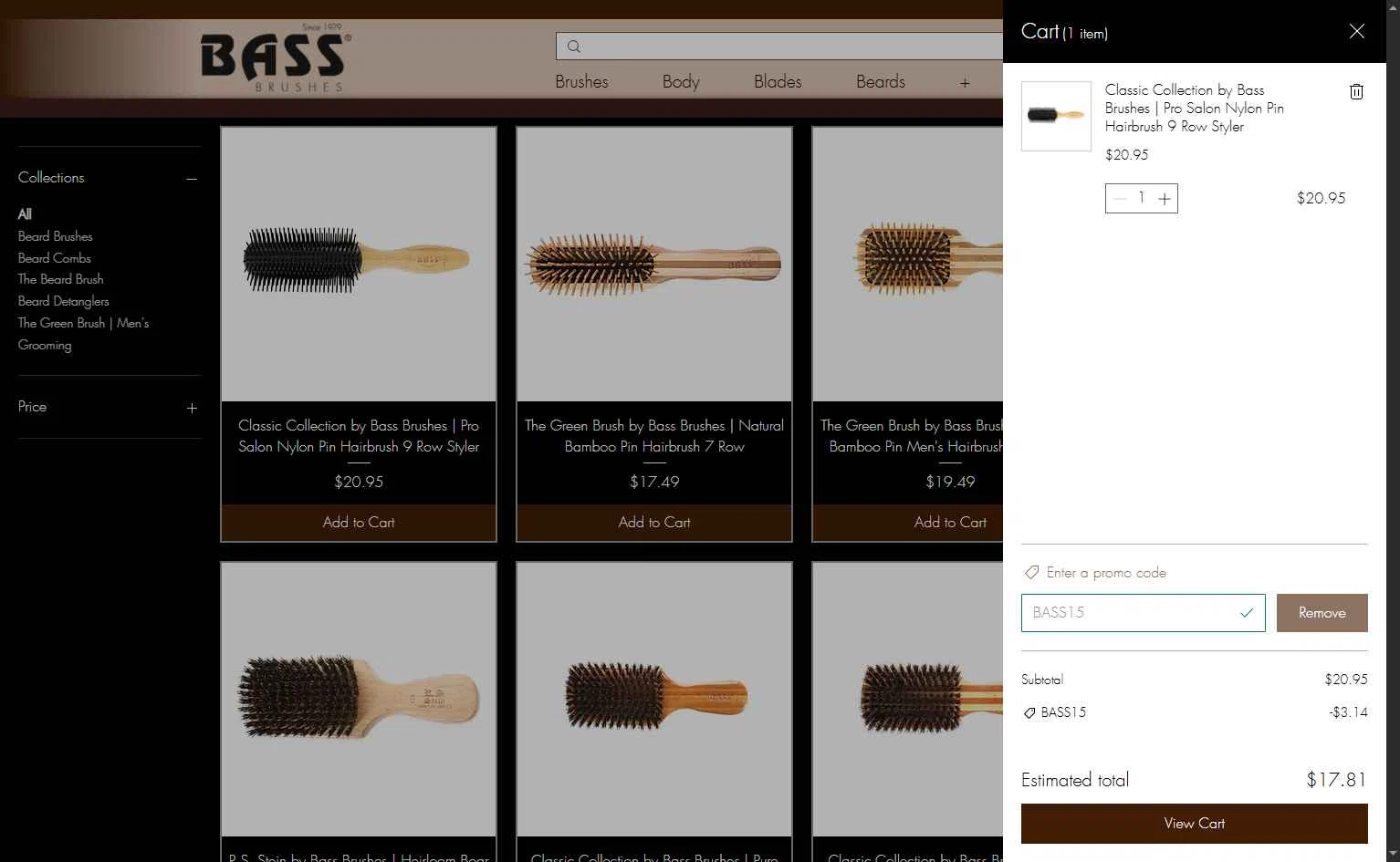1400x862 pixels.
Task: Open the Bamboo Pin Hairbrush 7 Row image
Action: click(x=654, y=264)
